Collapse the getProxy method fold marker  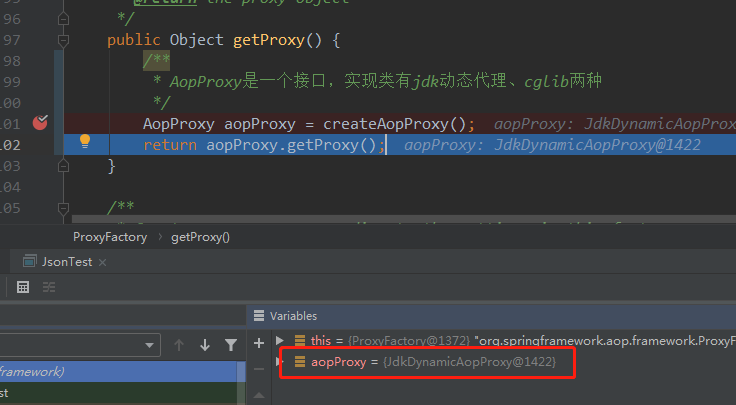pyautogui.click(x=63, y=40)
